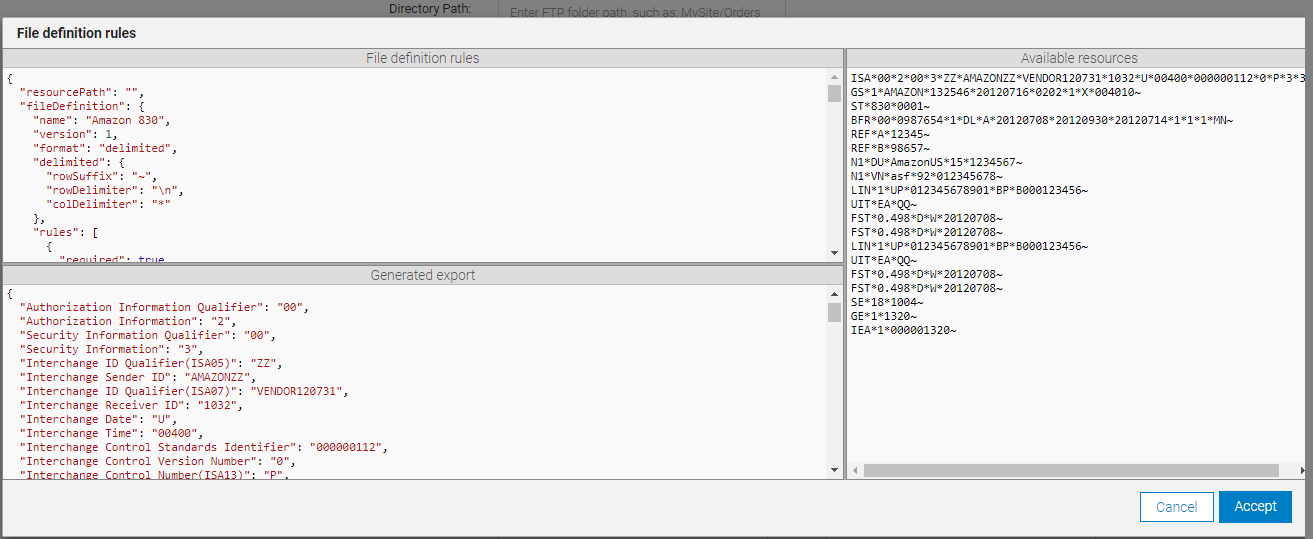Click the File definition rules vertical scrollbar thumb
The image size is (1313, 539).
(834, 93)
